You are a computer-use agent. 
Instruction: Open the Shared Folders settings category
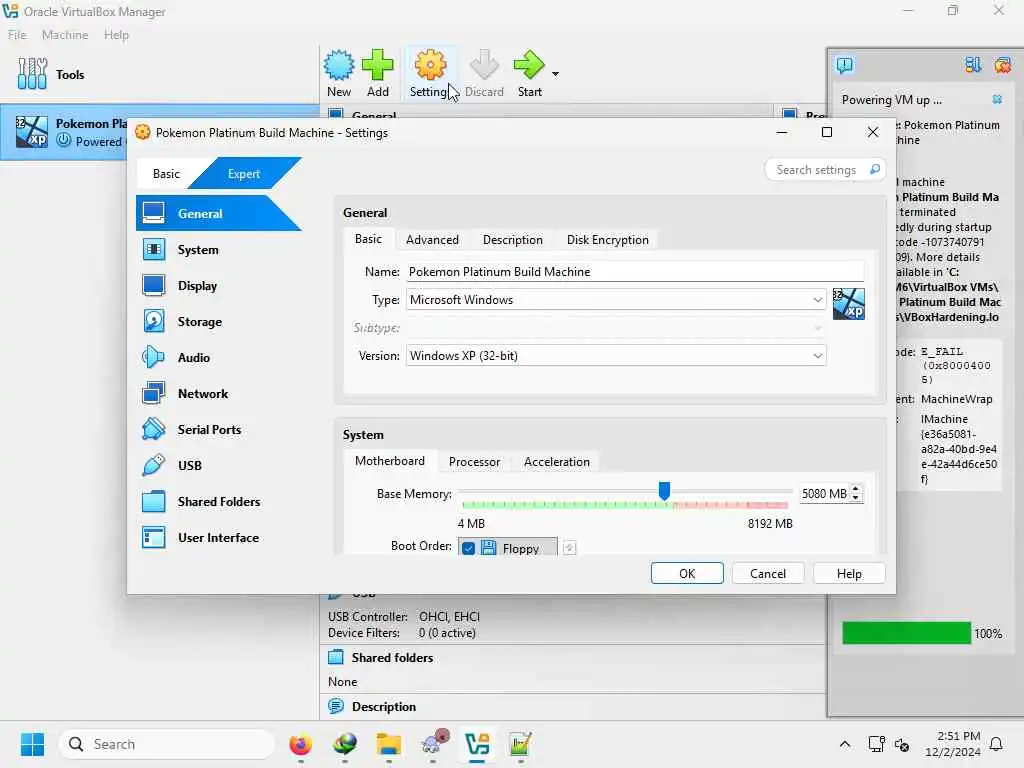pos(218,501)
